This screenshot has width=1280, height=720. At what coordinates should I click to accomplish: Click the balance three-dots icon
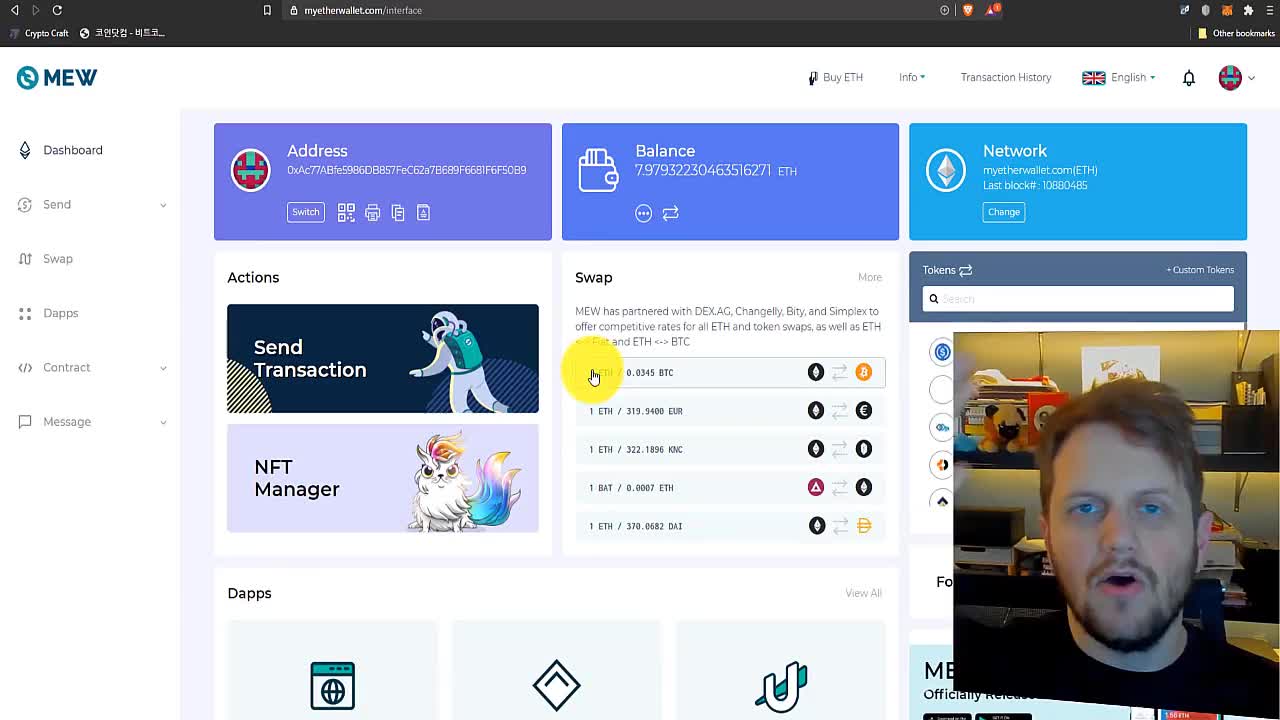[643, 213]
